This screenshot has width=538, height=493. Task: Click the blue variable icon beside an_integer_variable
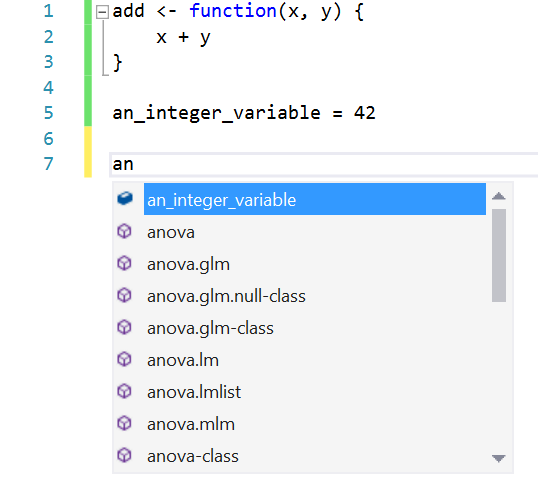coord(125,199)
